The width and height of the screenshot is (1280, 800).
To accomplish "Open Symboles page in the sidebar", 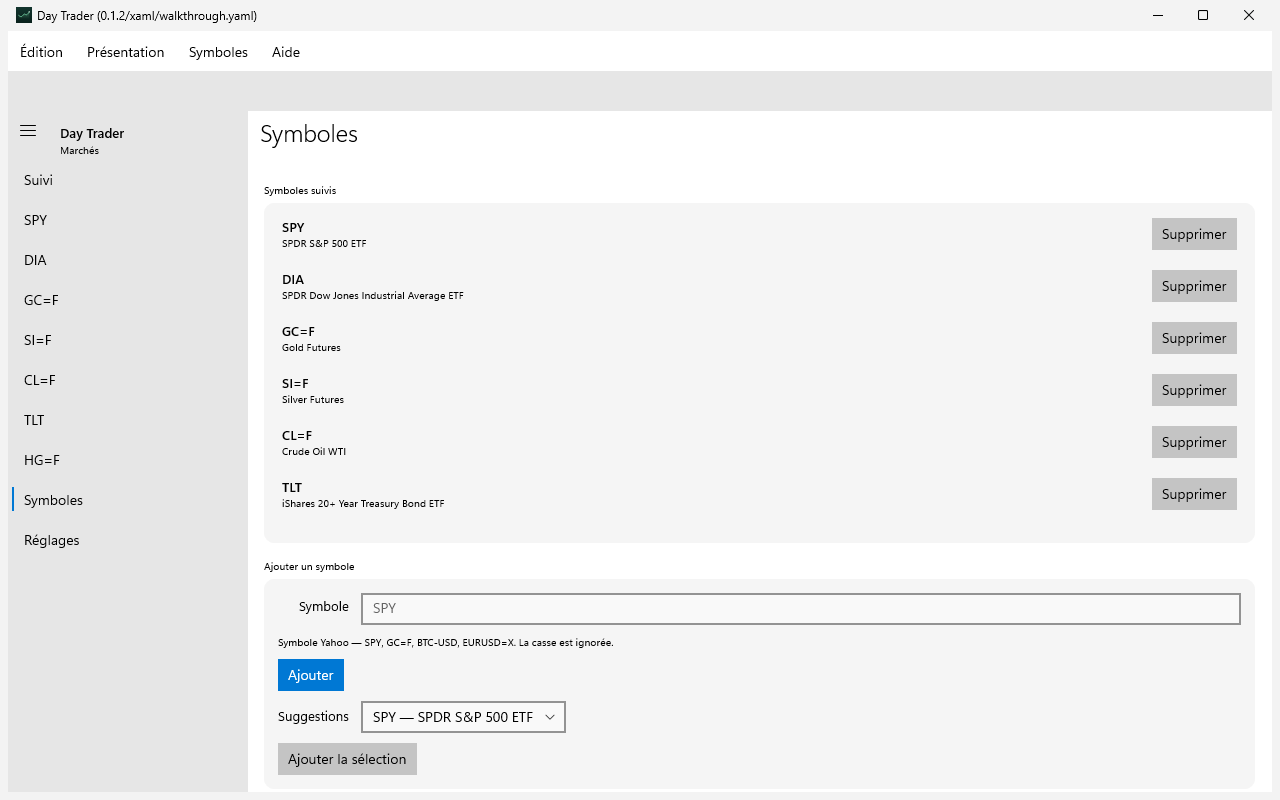I will click(x=128, y=500).
